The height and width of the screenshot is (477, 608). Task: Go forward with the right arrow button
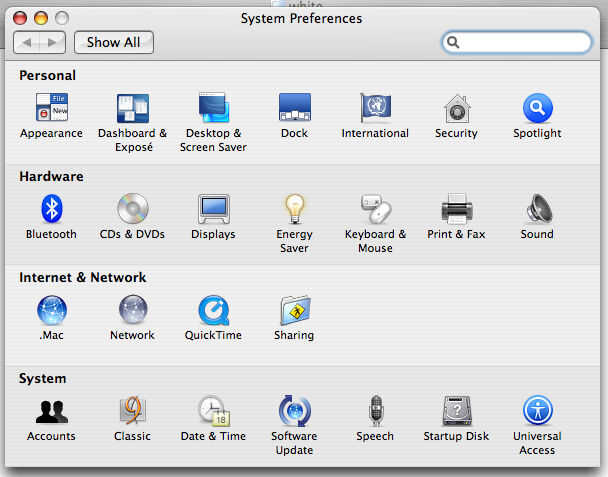[52, 42]
